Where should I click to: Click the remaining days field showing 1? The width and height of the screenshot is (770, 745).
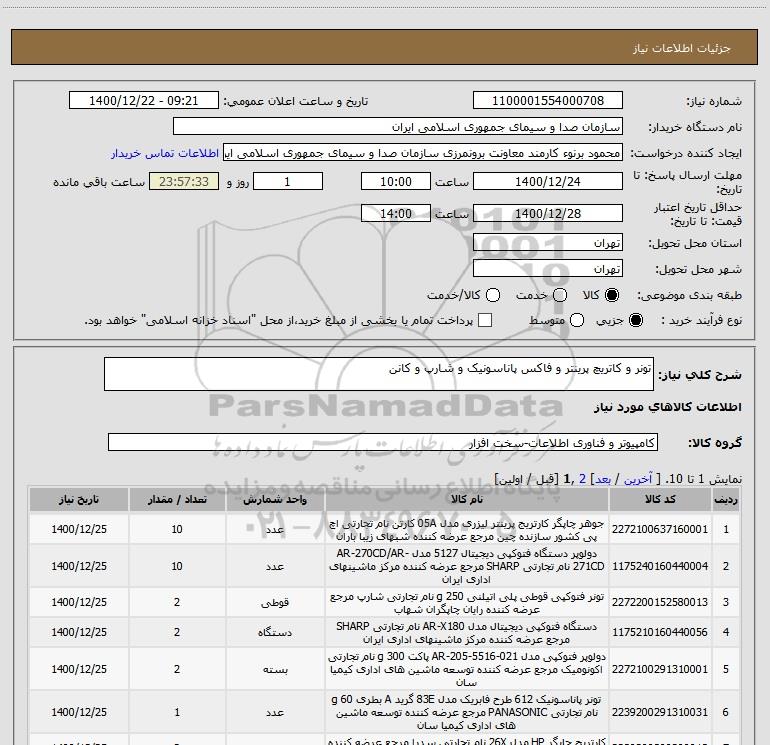(288, 182)
